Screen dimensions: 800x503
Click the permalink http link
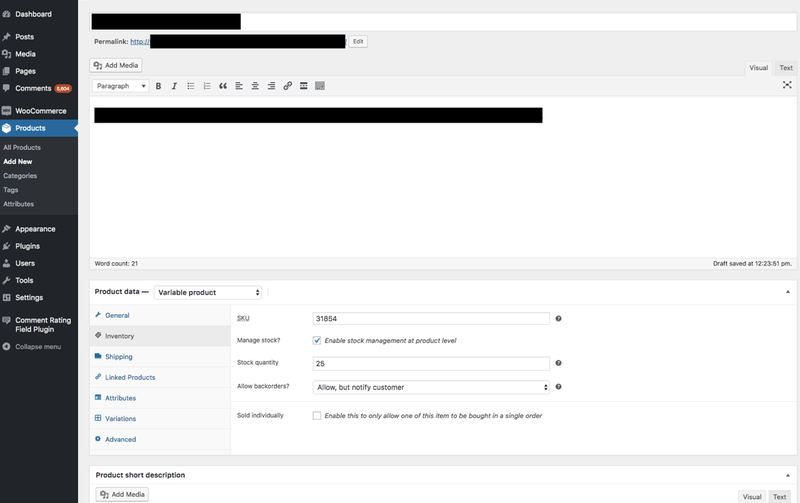point(140,42)
